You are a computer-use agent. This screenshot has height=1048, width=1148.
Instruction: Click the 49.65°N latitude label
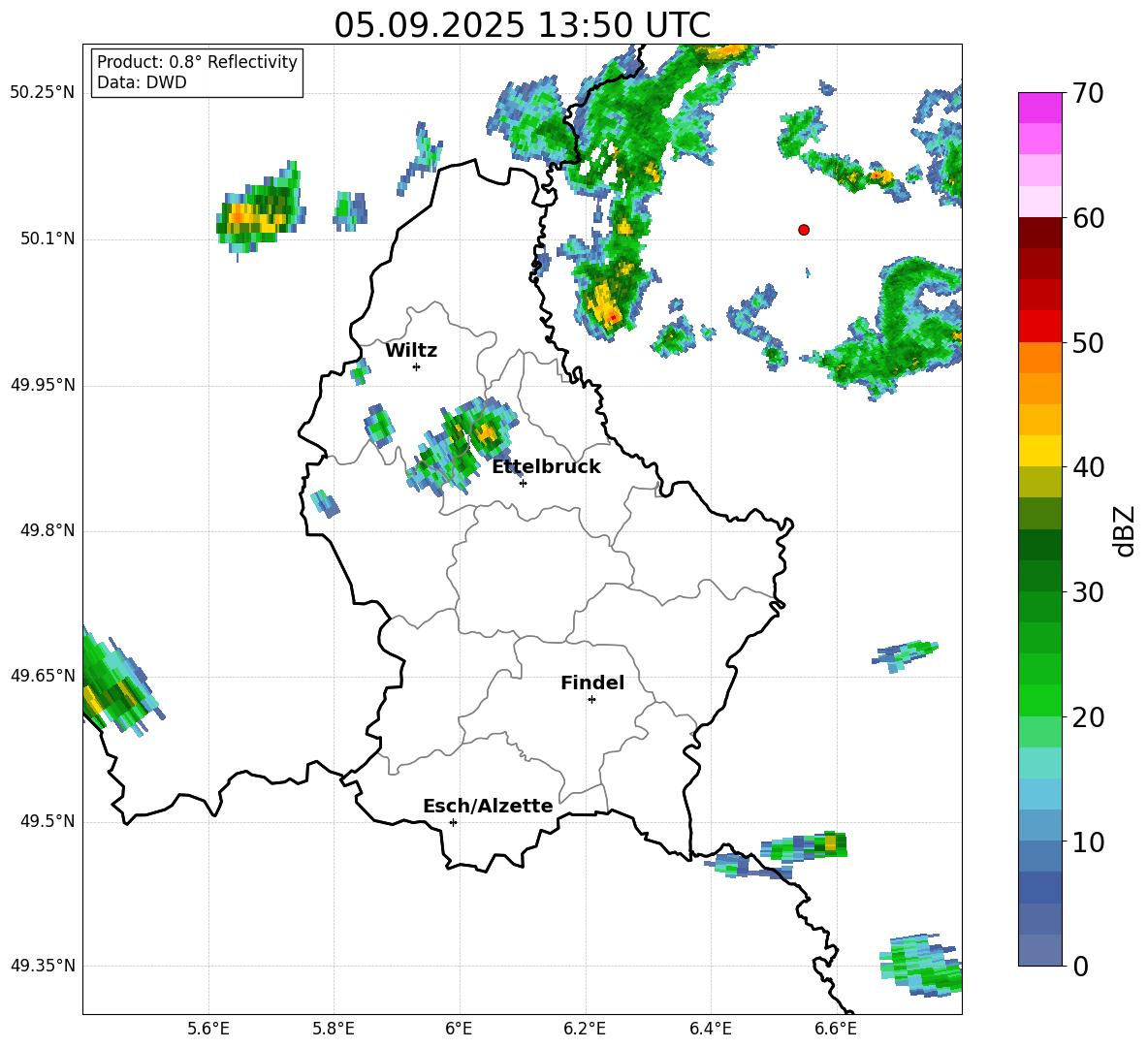[42, 675]
